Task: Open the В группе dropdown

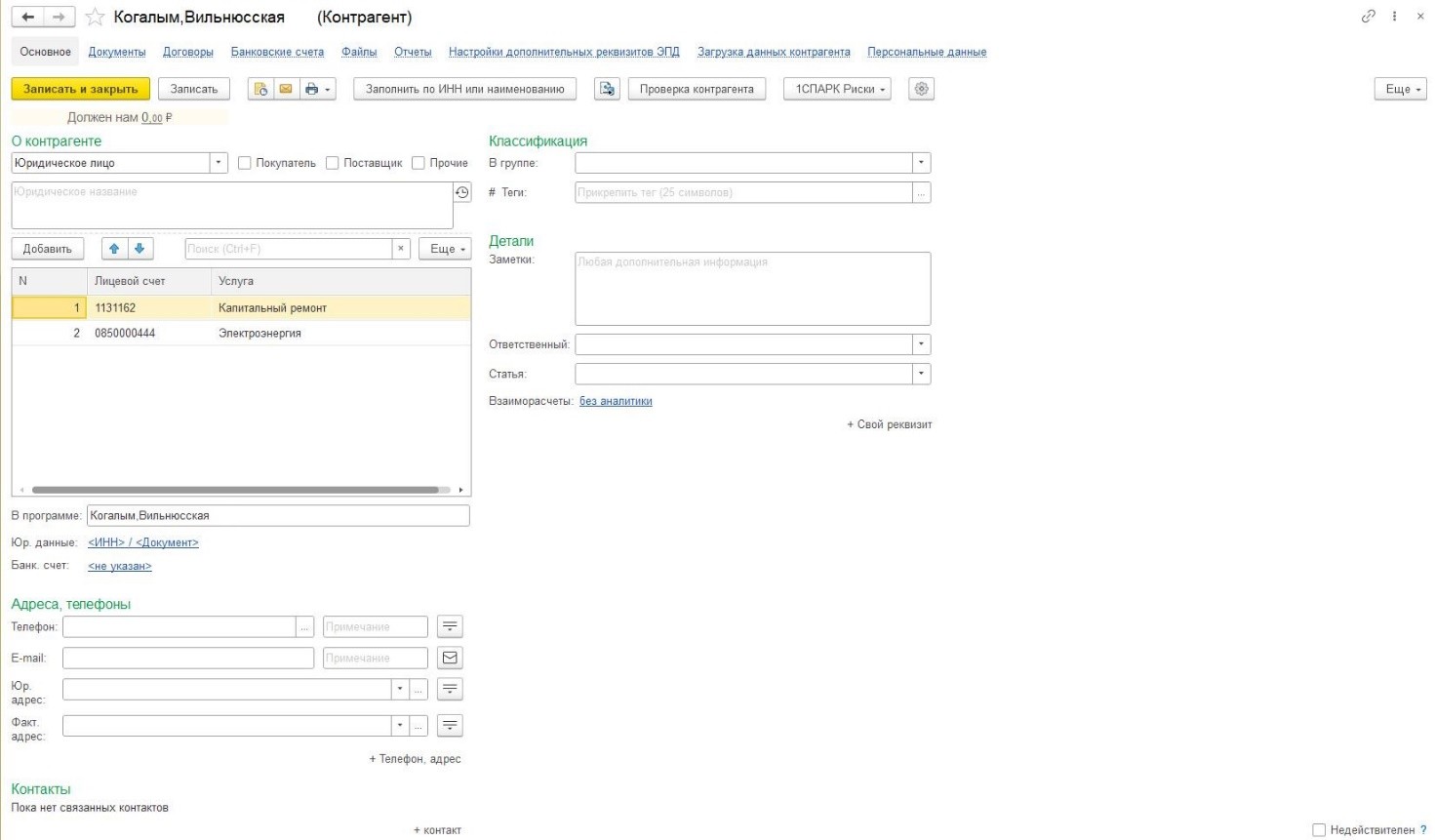Action: [x=921, y=163]
